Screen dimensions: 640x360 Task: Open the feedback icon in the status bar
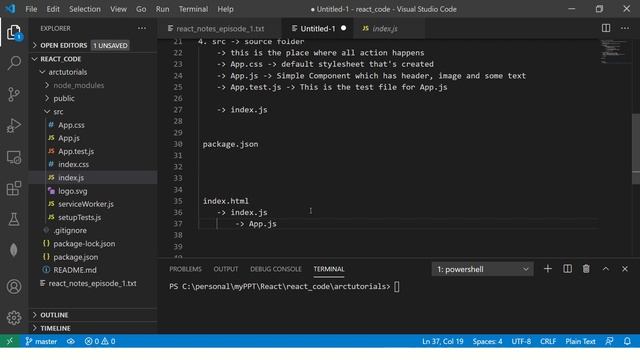pyautogui.click(x=609, y=341)
